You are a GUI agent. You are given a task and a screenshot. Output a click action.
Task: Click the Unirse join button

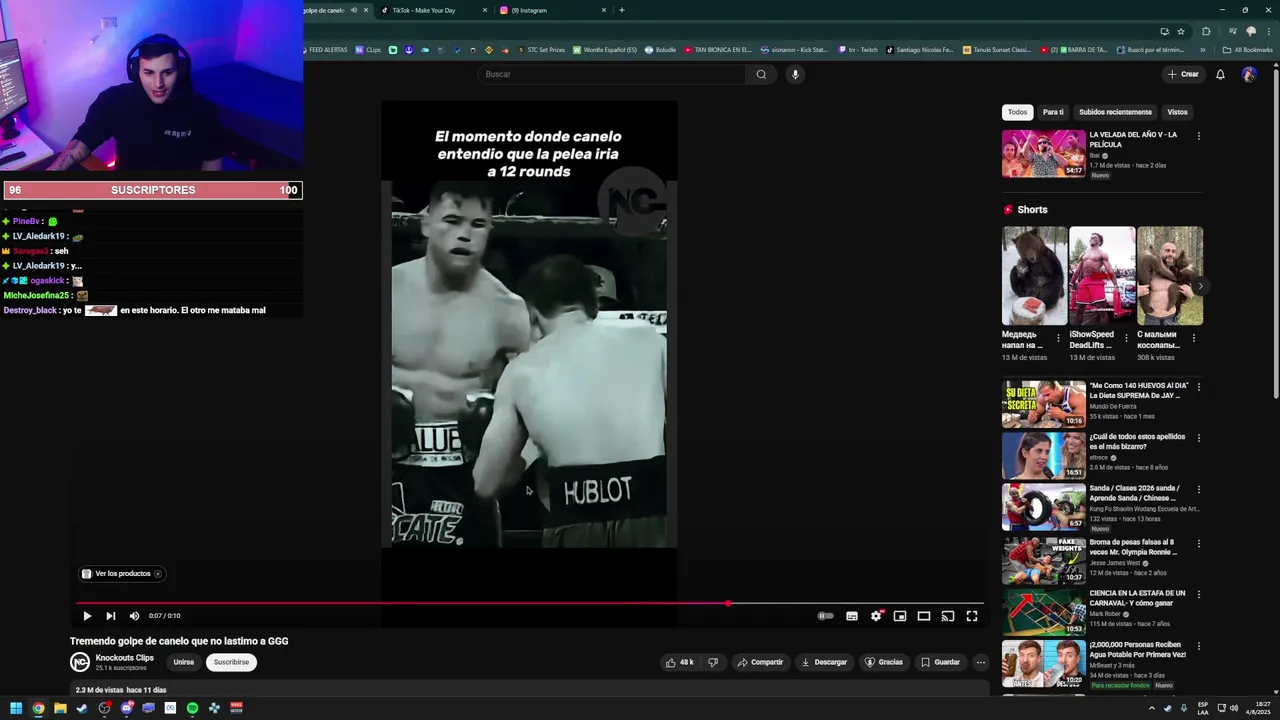184,662
